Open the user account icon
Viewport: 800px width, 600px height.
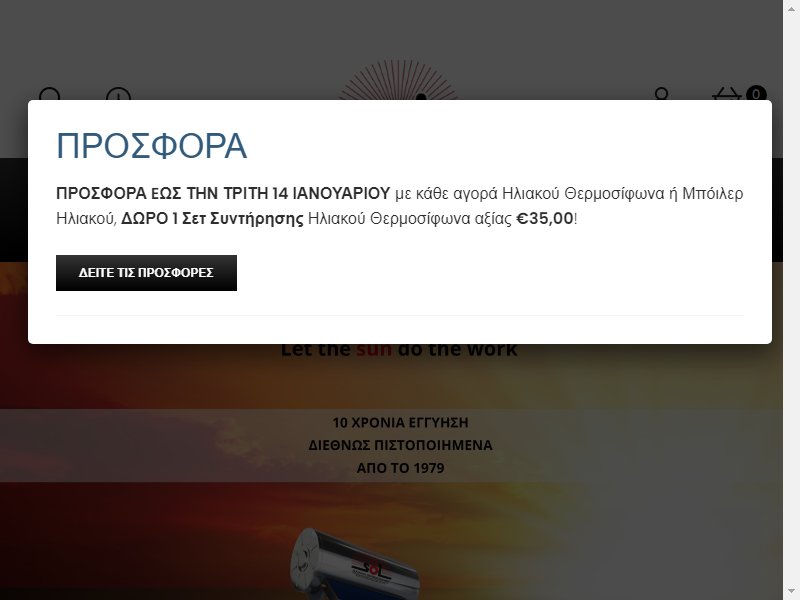pyautogui.click(x=661, y=94)
